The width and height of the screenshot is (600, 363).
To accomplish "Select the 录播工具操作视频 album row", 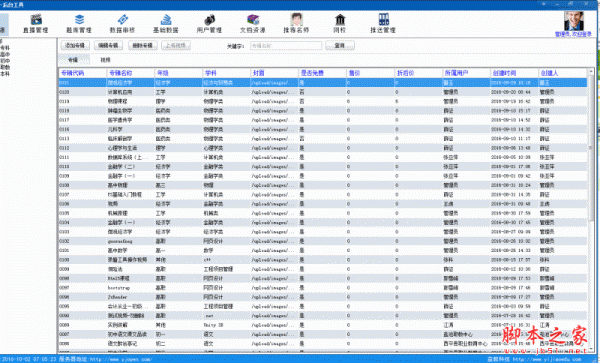I will 323,260.
